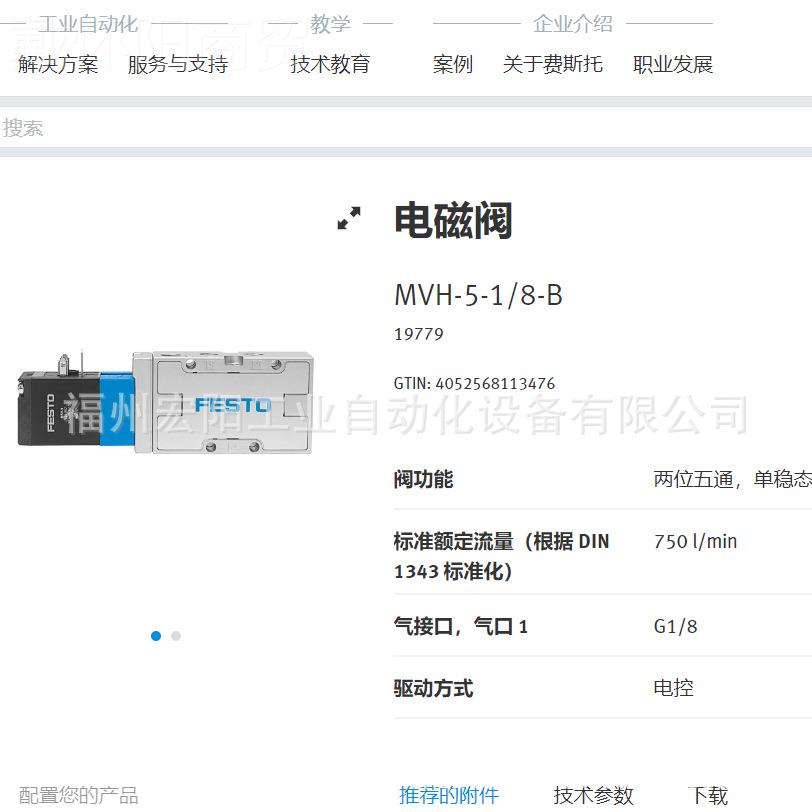Screen dimensions: 812x812
Task: Click the MVH-5-1/8-B product model text
Action: coord(478,295)
